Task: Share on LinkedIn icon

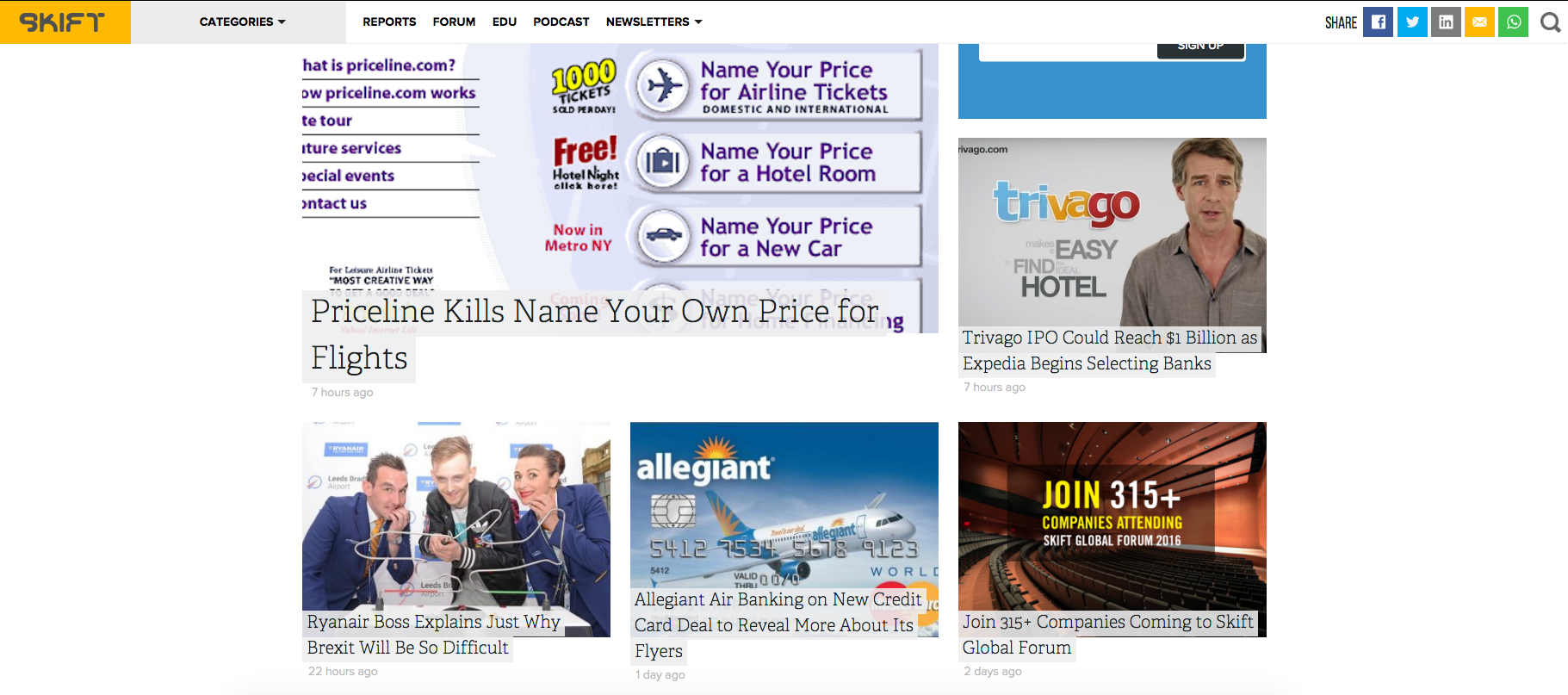Action: click(x=1446, y=22)
